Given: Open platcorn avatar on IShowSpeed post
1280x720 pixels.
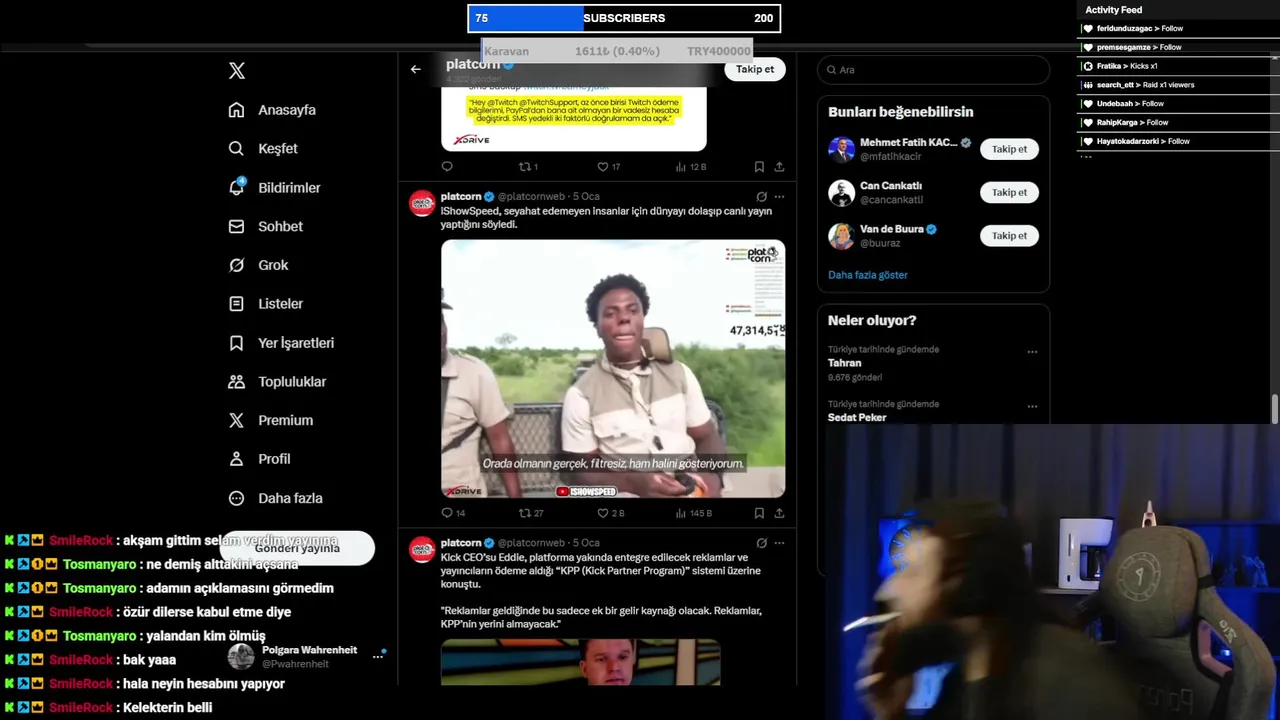Looking at the screenshot, I should tap(422, 203).
